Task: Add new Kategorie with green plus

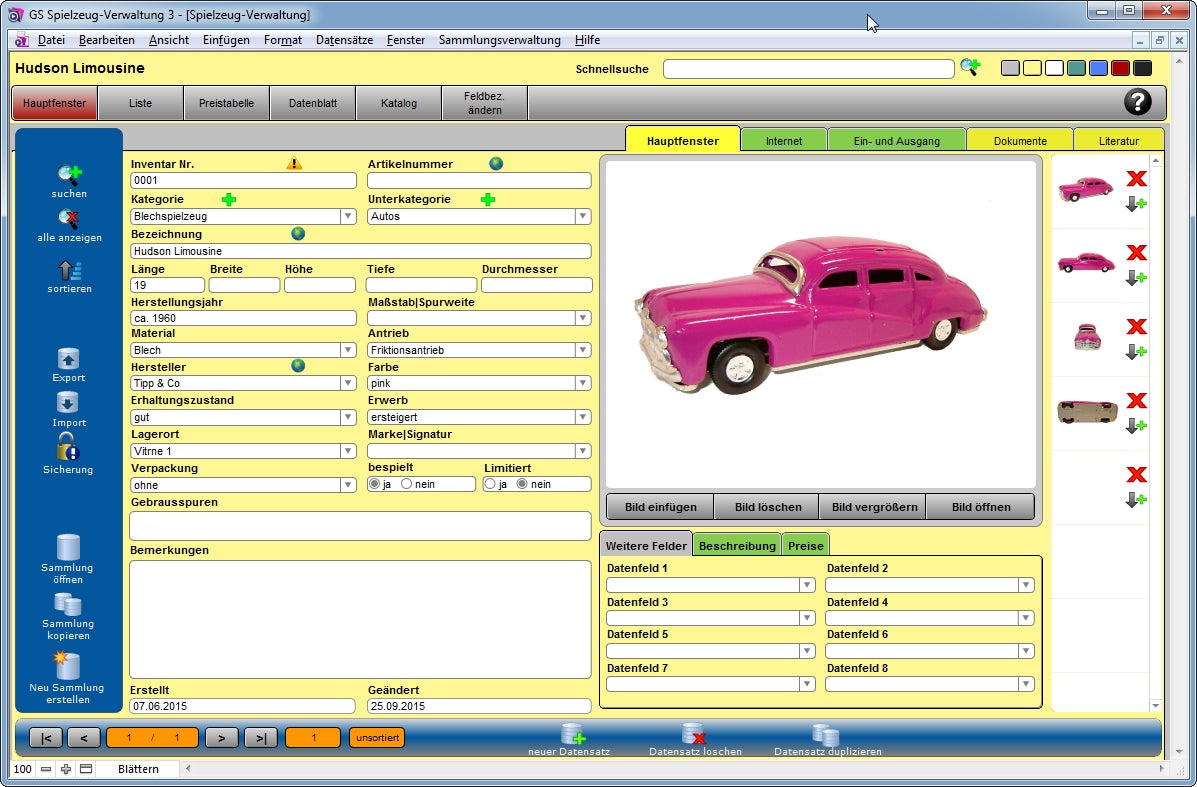Action: click(x=229, y=200)
